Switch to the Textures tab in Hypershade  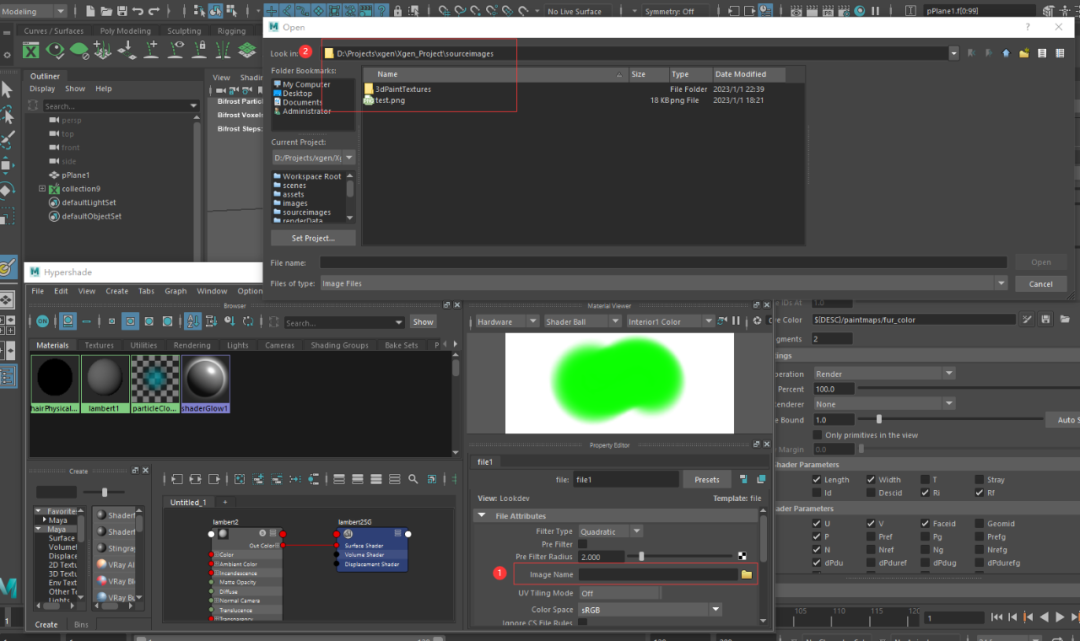[99, 345]
